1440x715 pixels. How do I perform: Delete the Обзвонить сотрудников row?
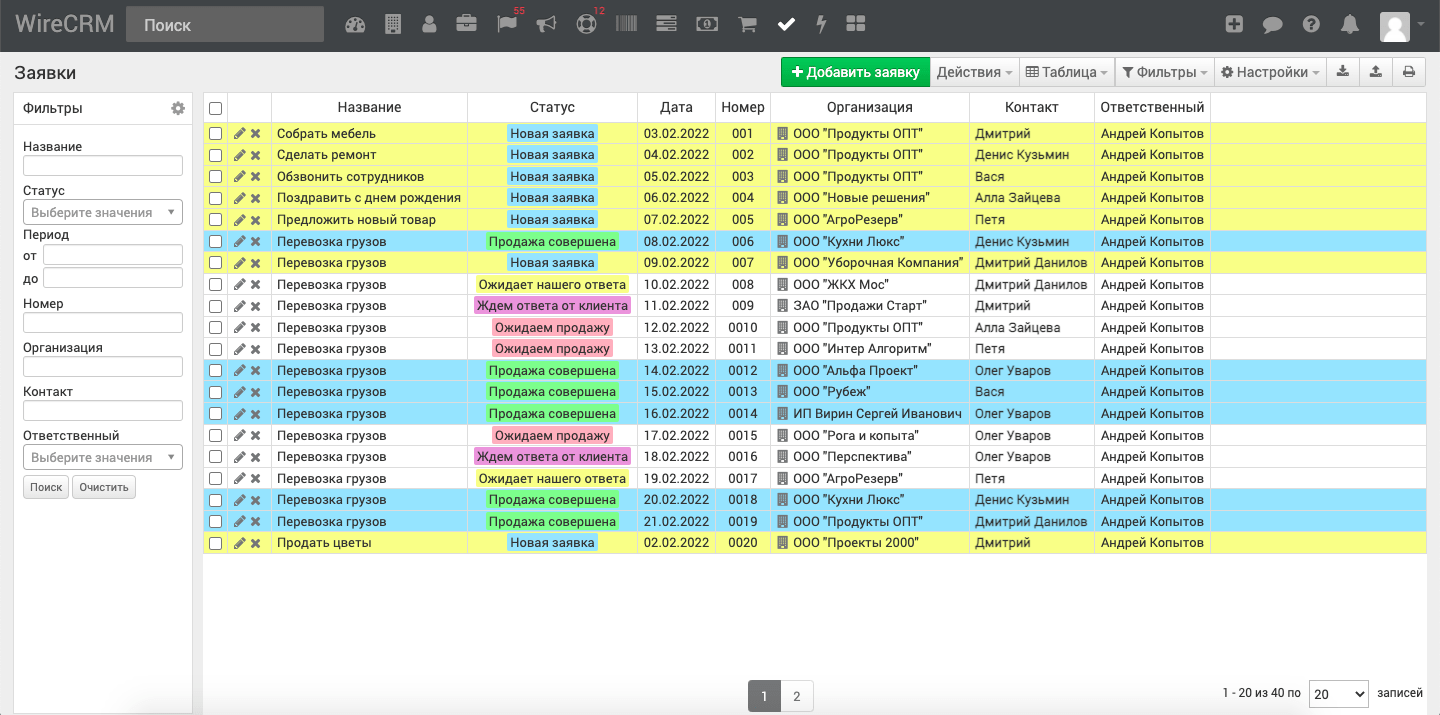pos(255,177)
